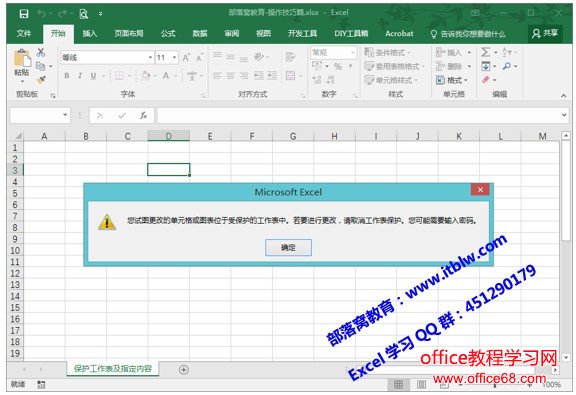The image size is (576, 395).
Task: Select the column D header
Action: coord(169,136)
